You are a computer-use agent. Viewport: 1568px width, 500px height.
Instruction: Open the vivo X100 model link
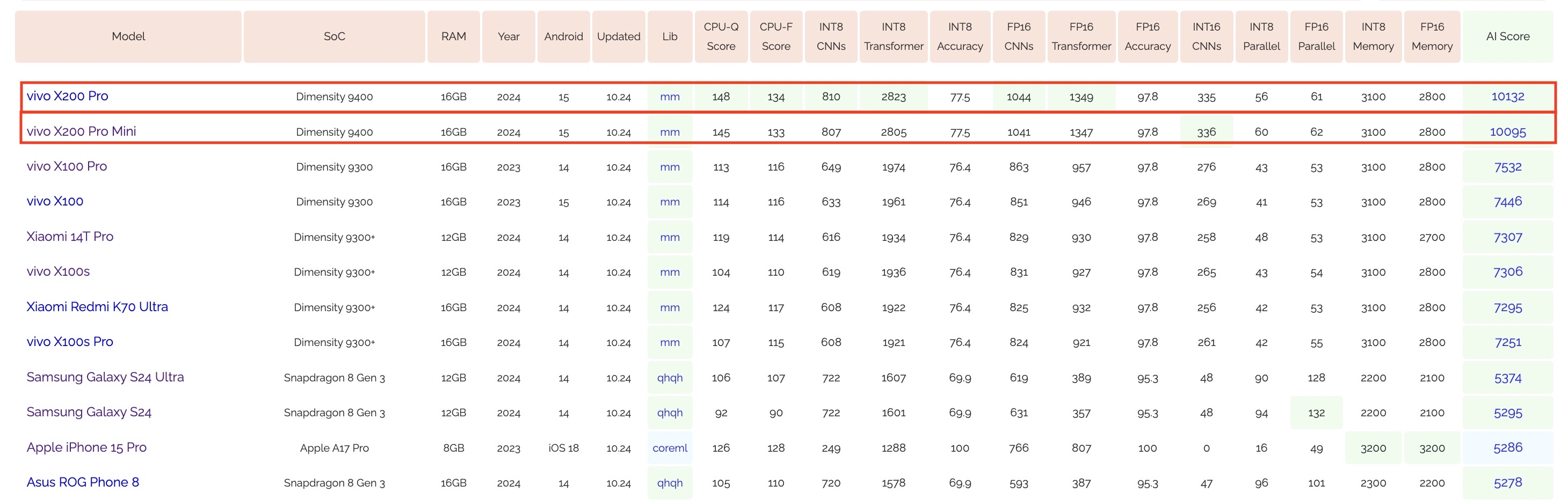(55, 201)
